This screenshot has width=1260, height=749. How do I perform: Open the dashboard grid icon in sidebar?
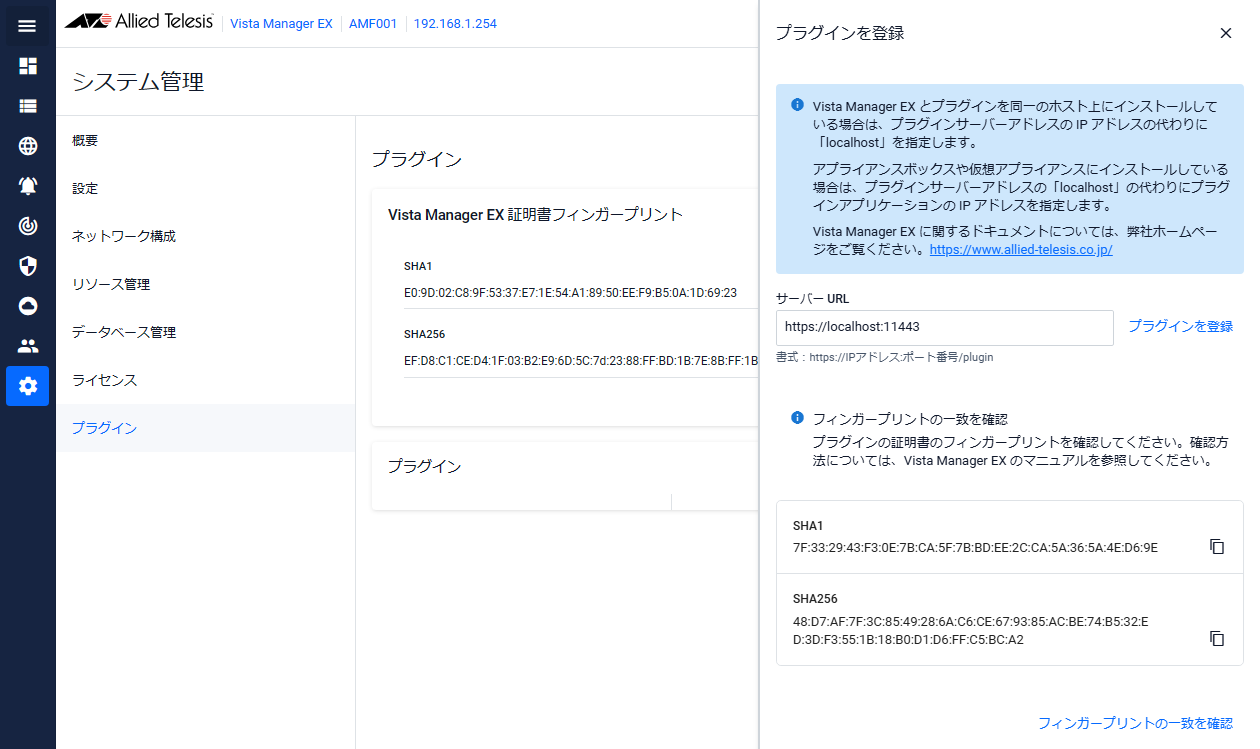(28, 66)
